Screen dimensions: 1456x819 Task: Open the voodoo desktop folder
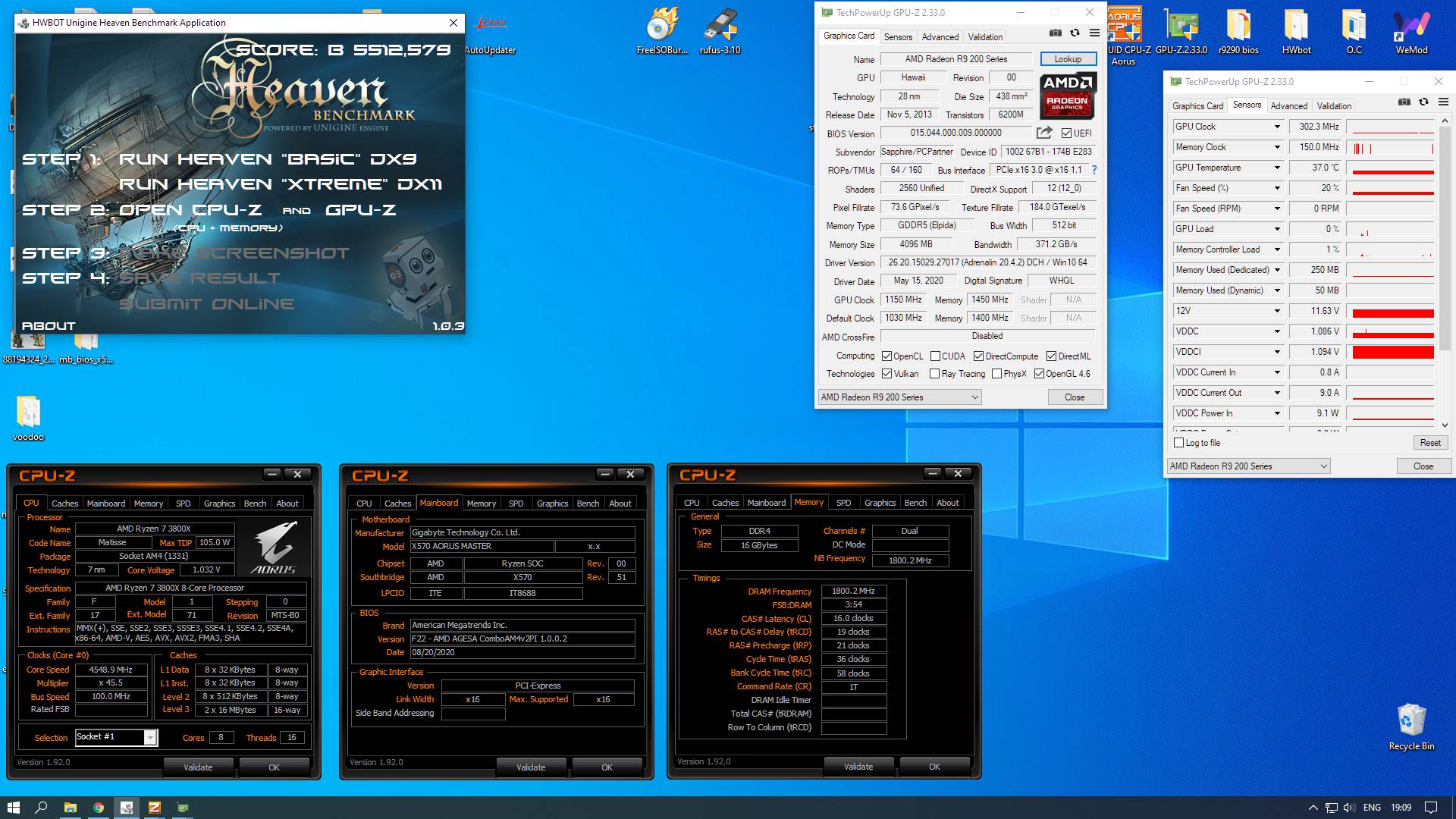click(28, 418)
